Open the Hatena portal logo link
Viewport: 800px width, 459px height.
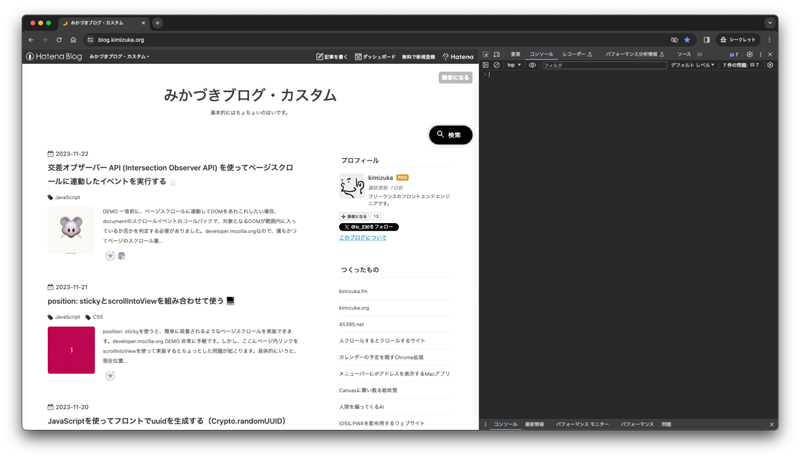[458, 57]
